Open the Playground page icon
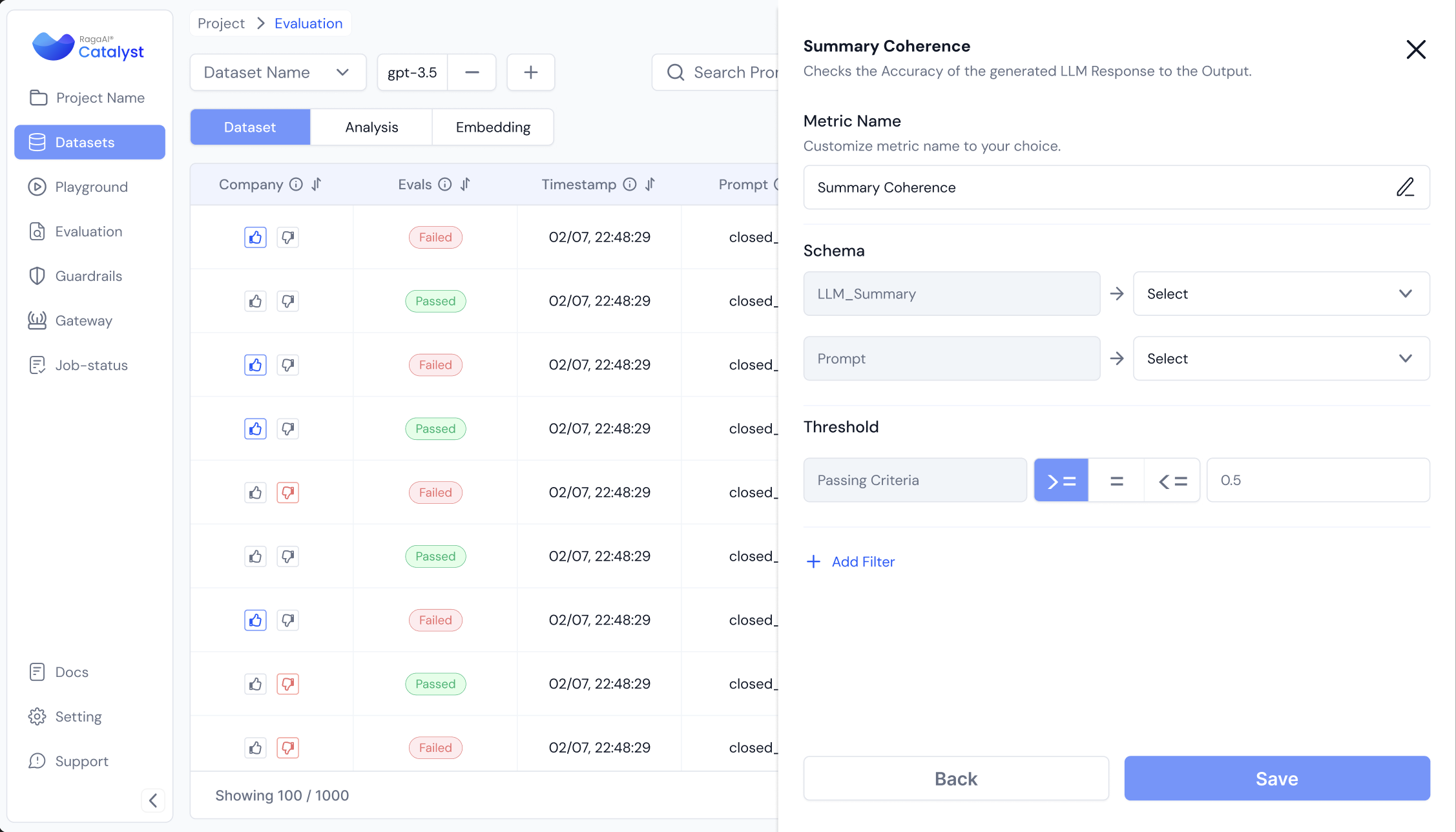Screen dimensions: 1456x832 coord(37,187)
